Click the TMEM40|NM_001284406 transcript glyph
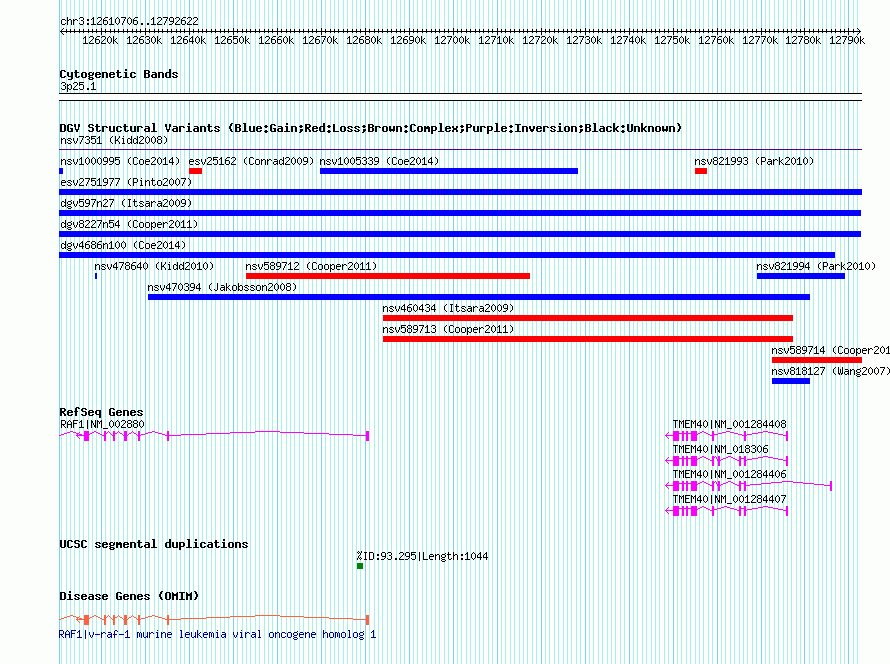This screenshot has height=664, width=890. [x=748, y=486]
